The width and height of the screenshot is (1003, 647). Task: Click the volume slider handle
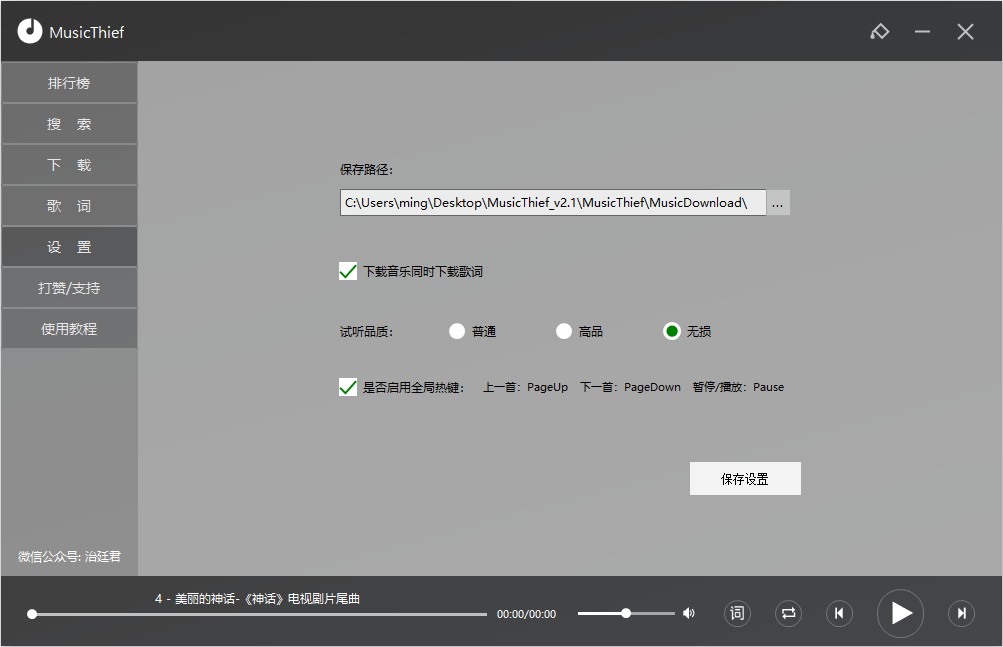point(626,613)
